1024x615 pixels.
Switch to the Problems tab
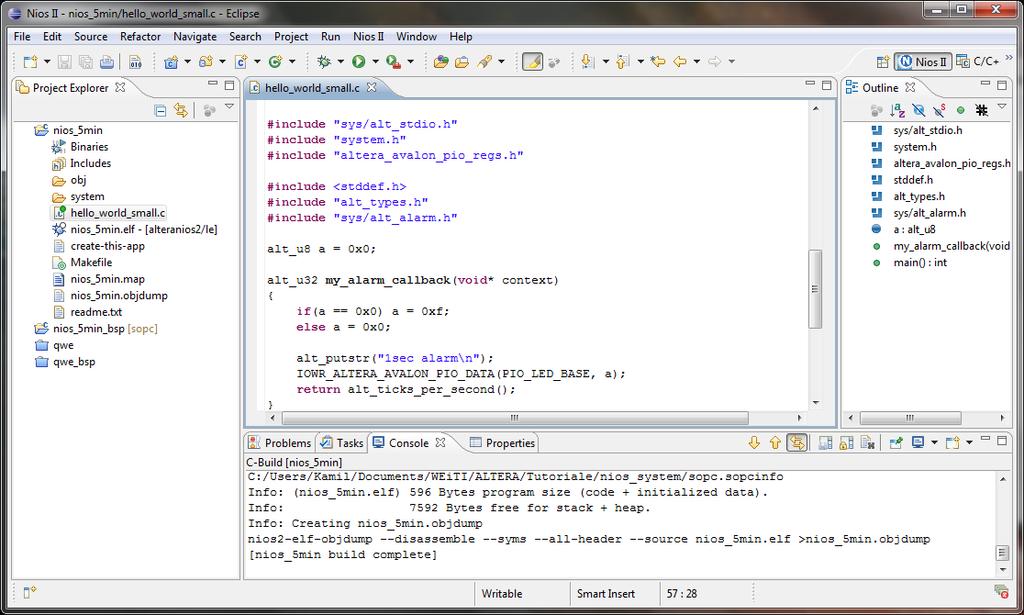coord(280,443)
